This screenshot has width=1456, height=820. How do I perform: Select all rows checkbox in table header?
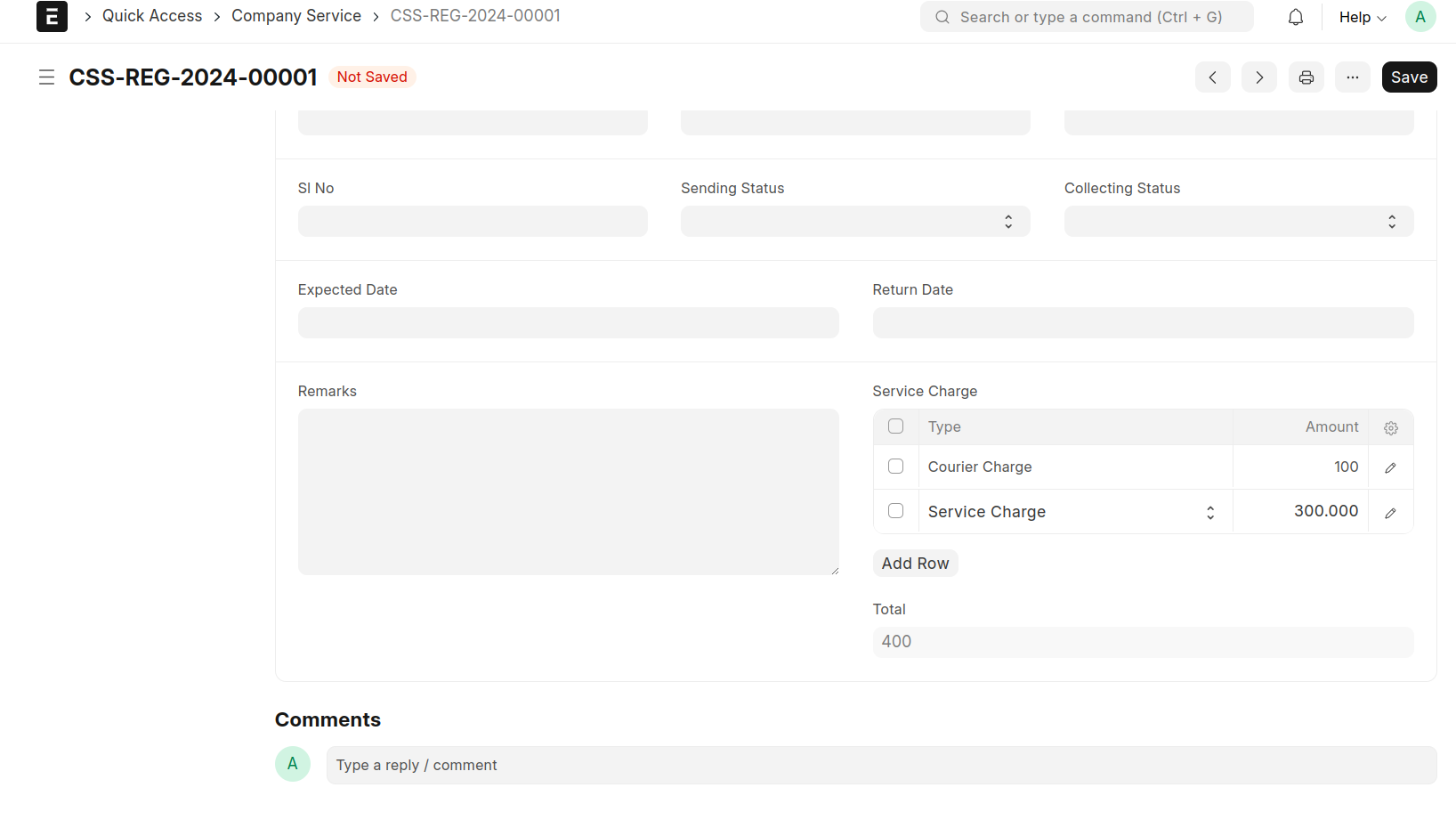click(x=895, y=426)
